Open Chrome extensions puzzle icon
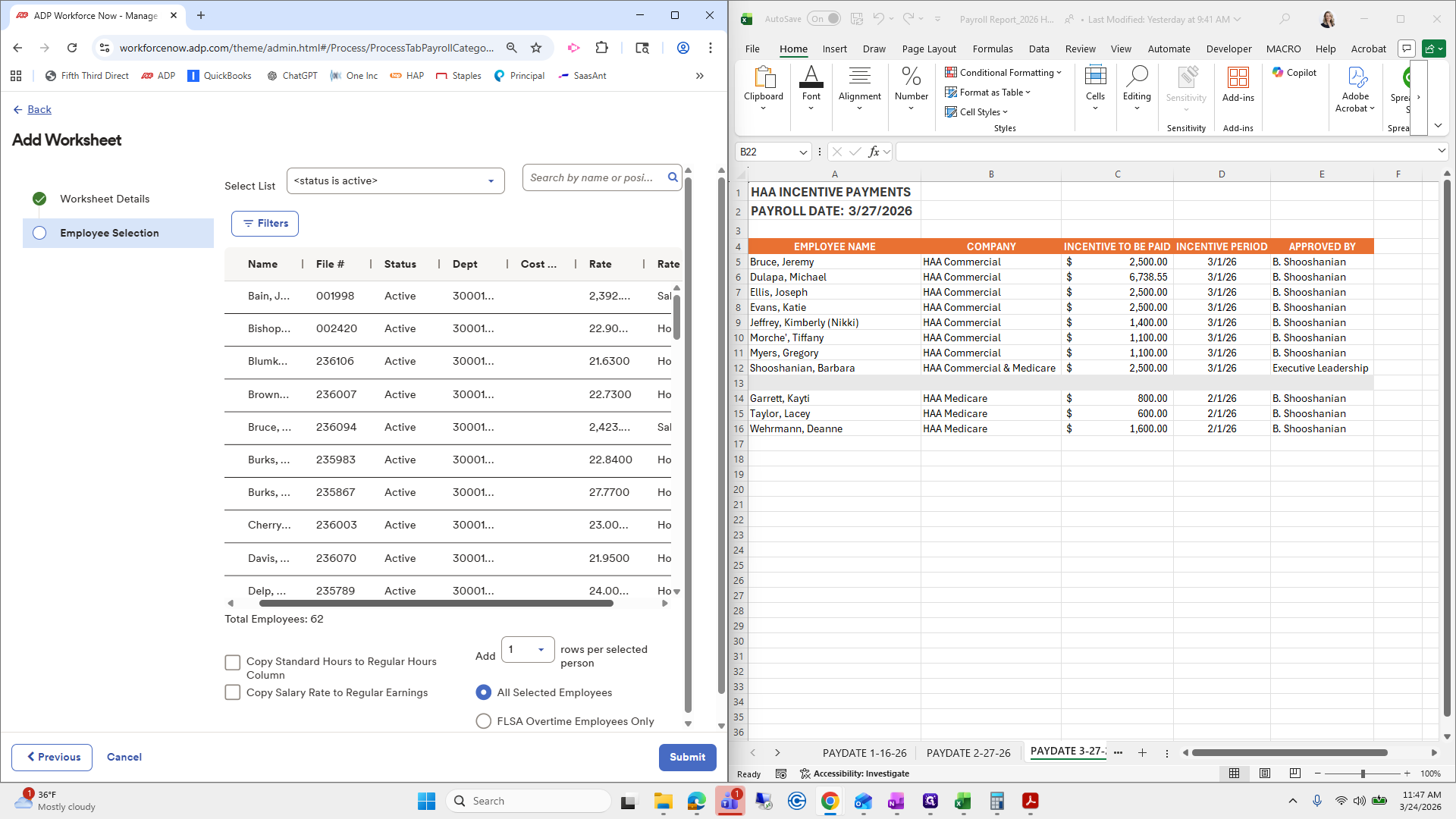This screenshot has height=819, width=1456. coord(601,48)
